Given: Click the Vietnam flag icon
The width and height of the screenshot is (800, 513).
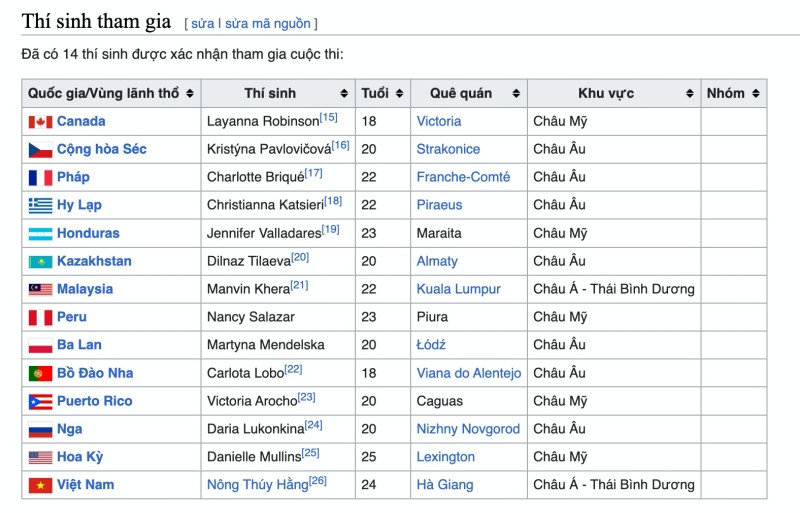Looking at the screenshot, I should pos(40,486).
